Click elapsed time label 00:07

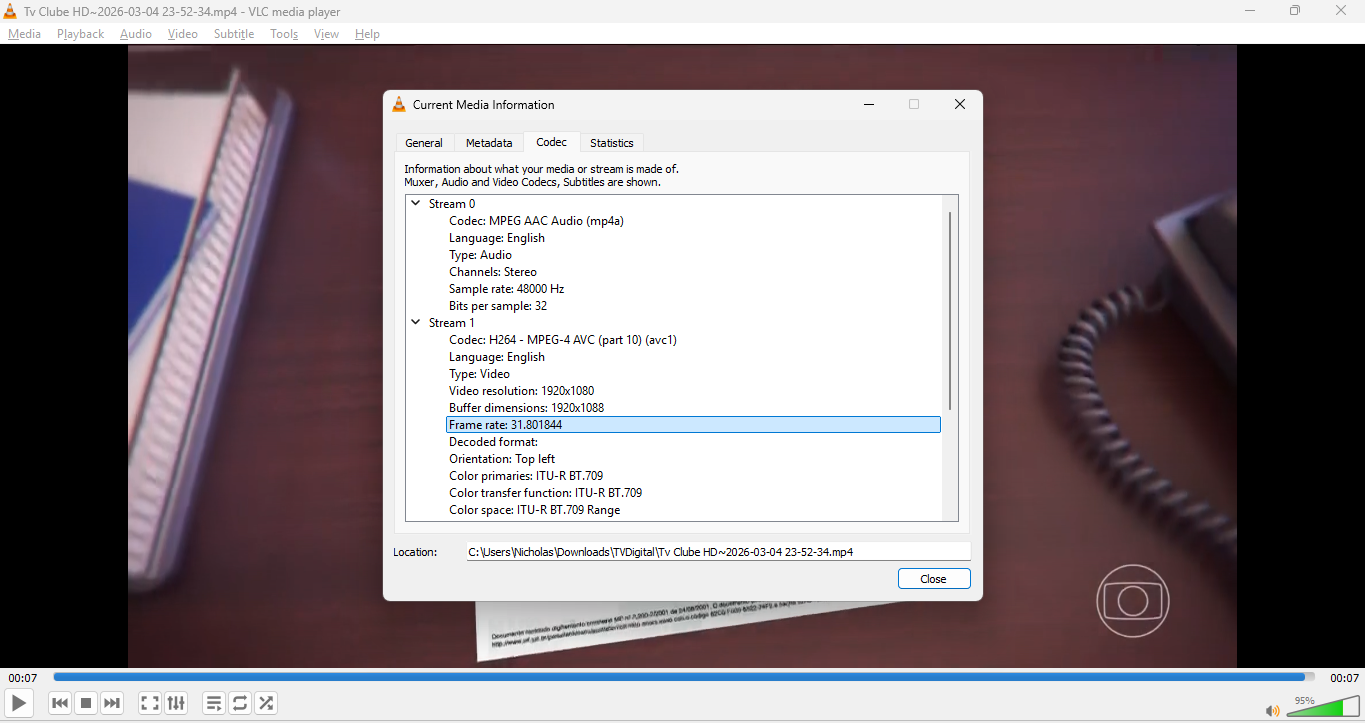point(23,678)
